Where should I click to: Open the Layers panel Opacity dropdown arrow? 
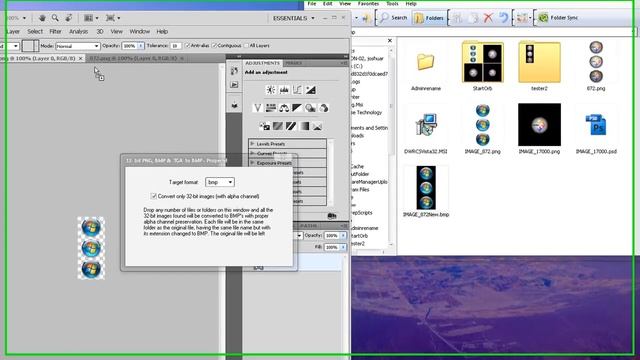click(343, 236)
